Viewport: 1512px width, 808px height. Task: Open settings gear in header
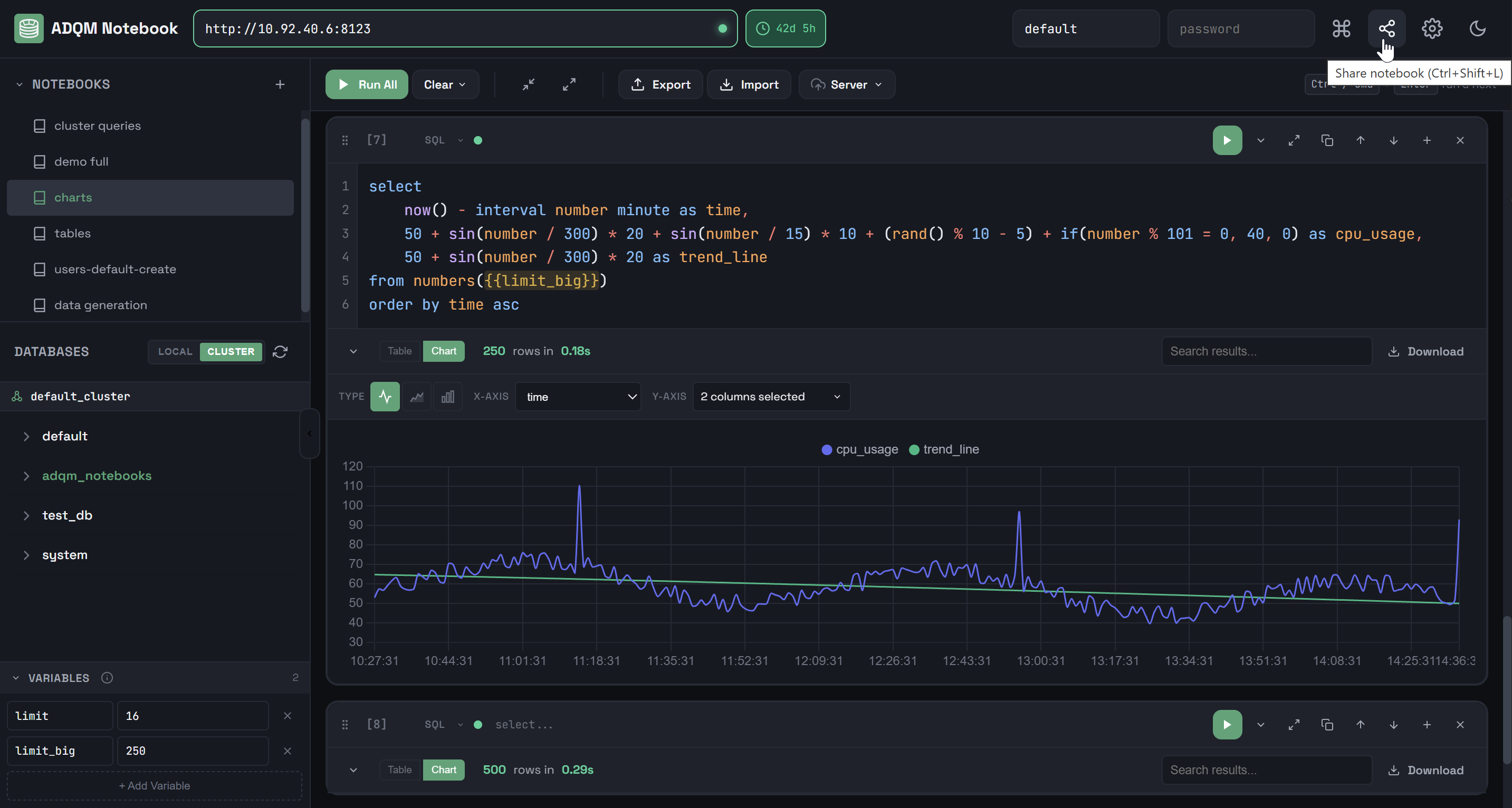[x=1432, y=28]
